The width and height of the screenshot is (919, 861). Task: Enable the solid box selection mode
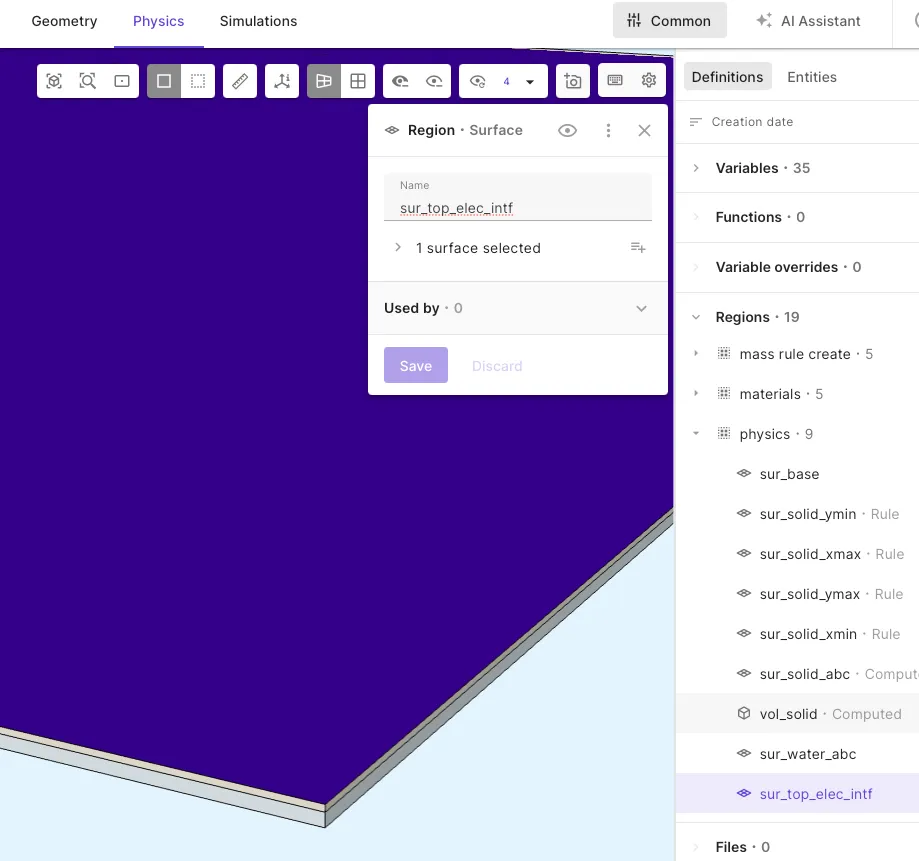(x=164, y=81)
